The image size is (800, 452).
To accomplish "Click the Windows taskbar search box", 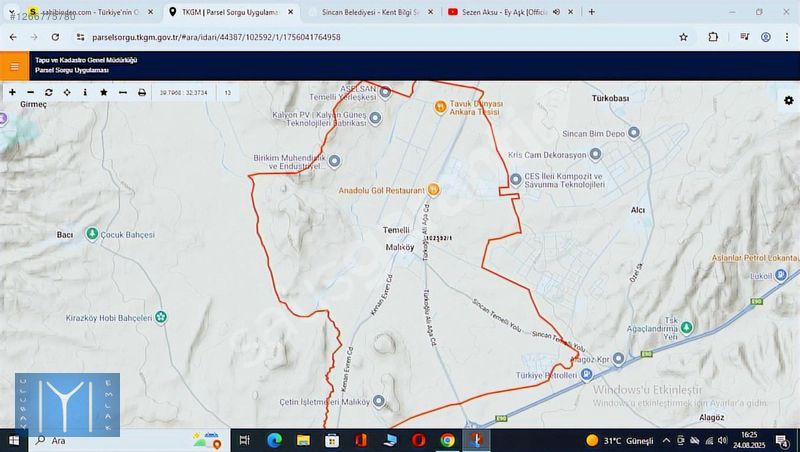I will click(110, 440).
